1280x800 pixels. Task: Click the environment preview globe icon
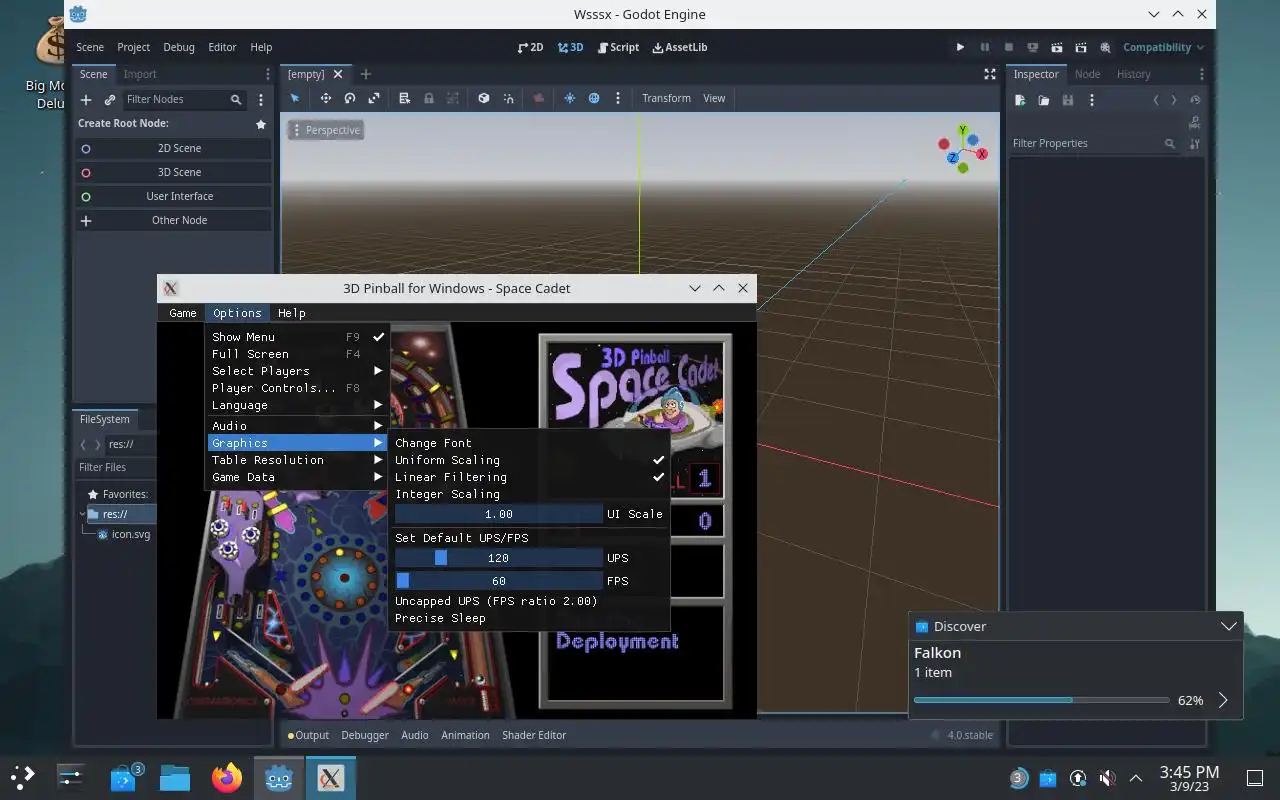coord(594,98)
